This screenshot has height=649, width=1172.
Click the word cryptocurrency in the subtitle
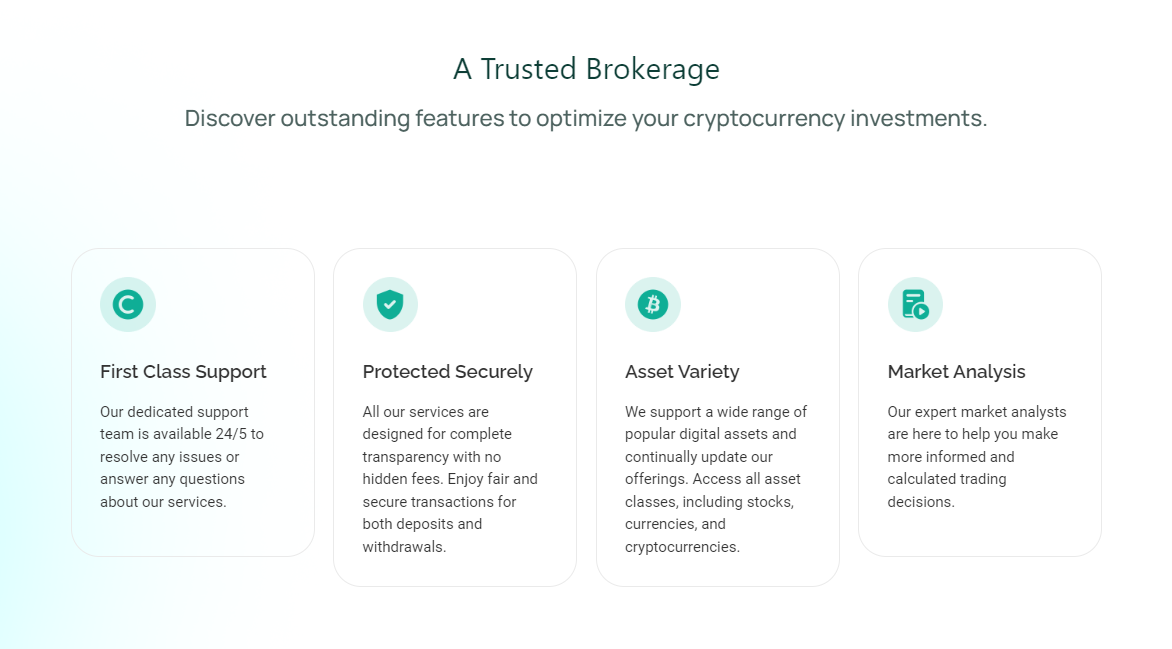764,118
